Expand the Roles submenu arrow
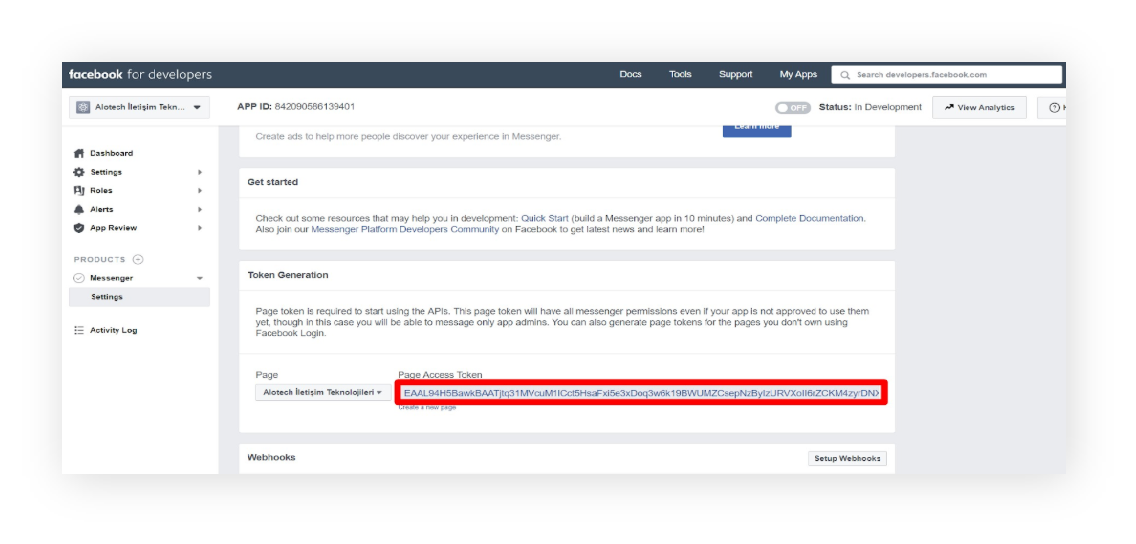Viewport: 1136px width, 544px height. [200, 191]
